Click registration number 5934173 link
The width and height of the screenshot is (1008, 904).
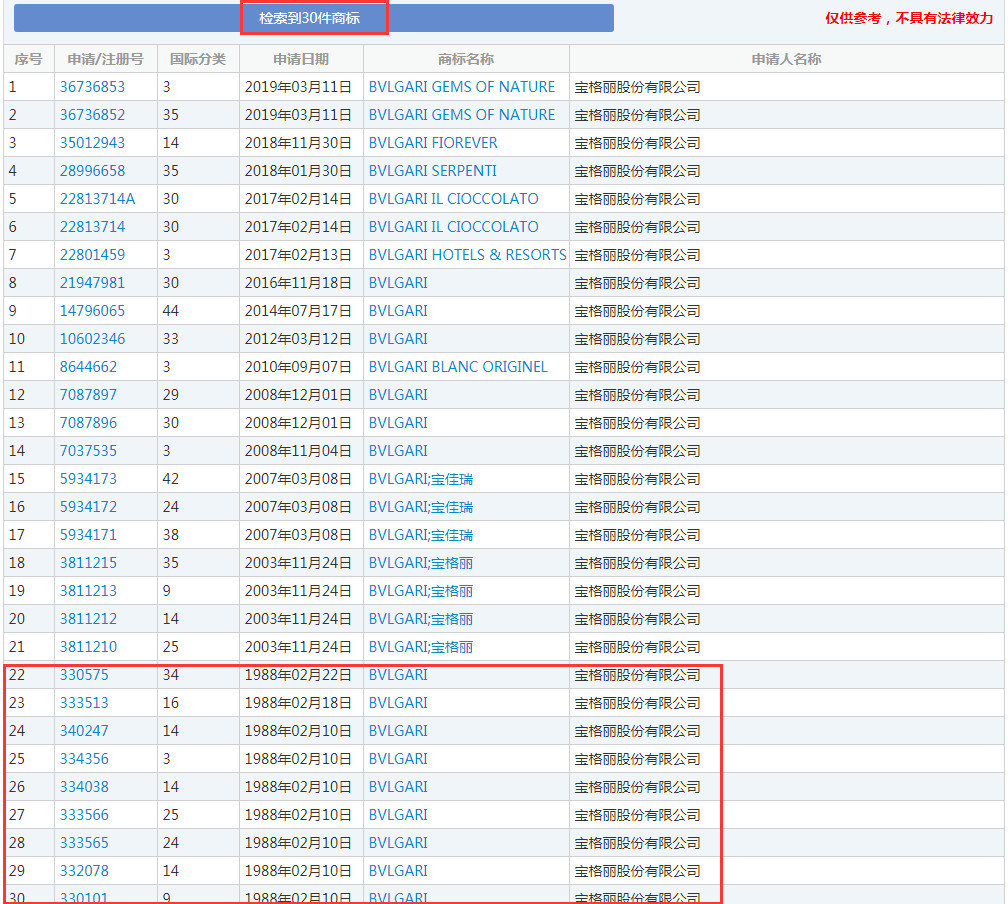88,479
